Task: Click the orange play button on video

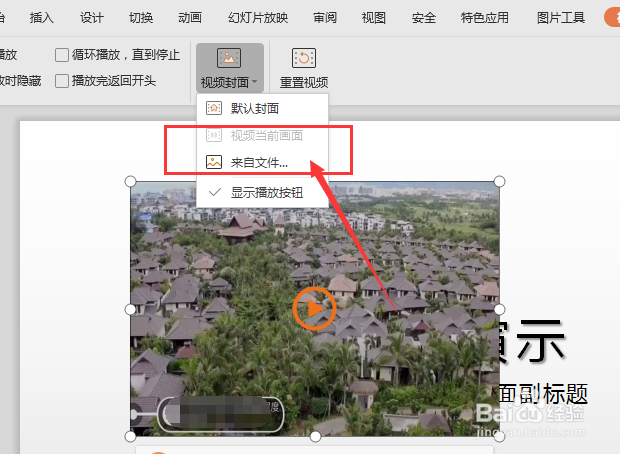Action: [314, 309]
